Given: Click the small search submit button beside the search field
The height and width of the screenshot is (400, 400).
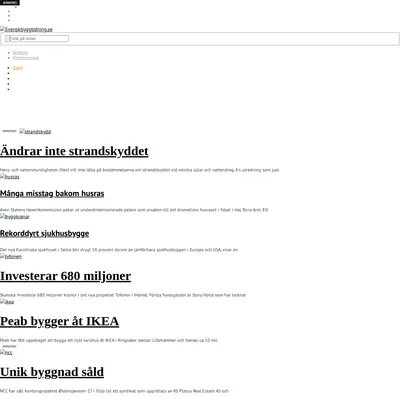Looking at the screenshot, I should [x=8, y=39].
